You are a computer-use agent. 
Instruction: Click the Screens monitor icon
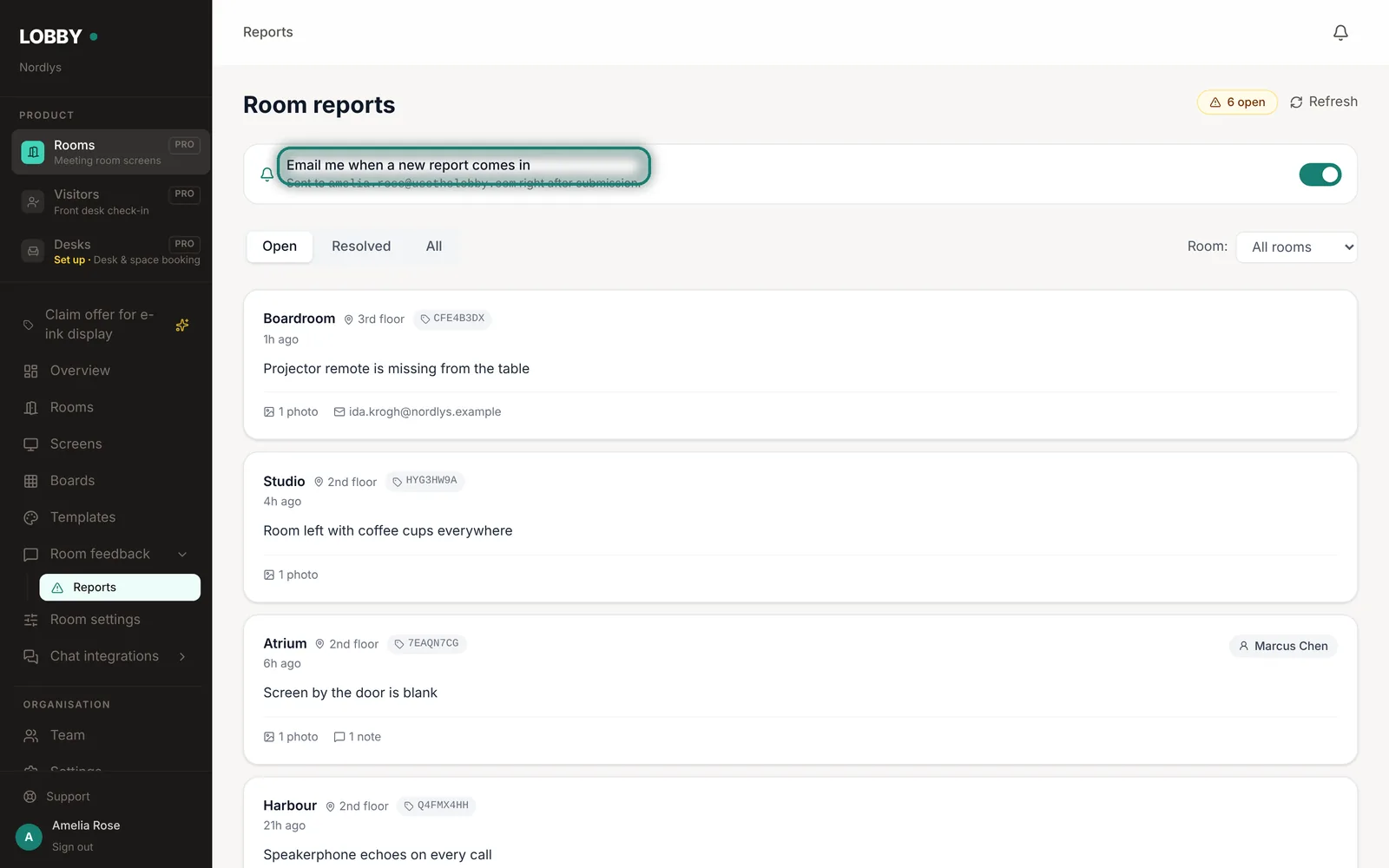pos(31,444)
